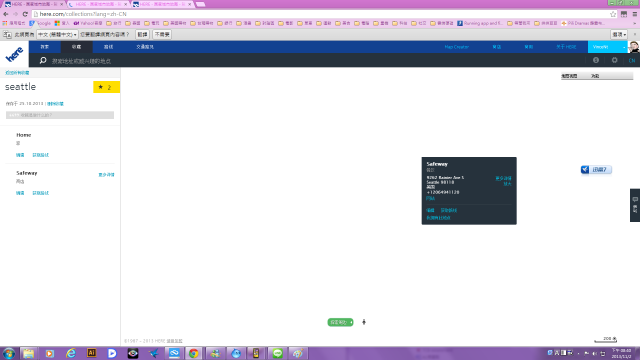640x360 pixels.
Task: Reload the page with refresh icon
Action: pos(25,14)
